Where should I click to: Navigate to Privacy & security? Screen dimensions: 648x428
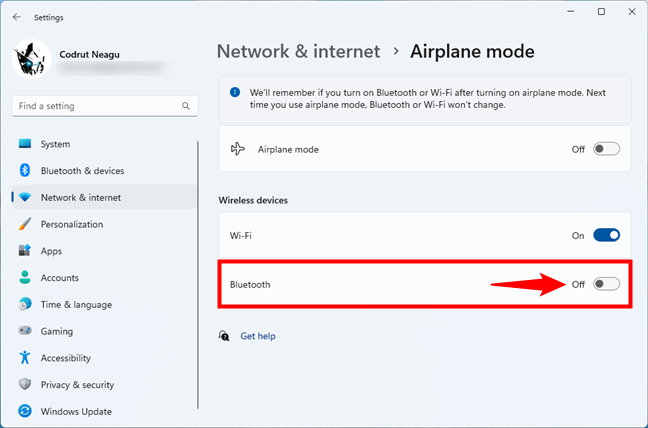click(x=105, y=384)
